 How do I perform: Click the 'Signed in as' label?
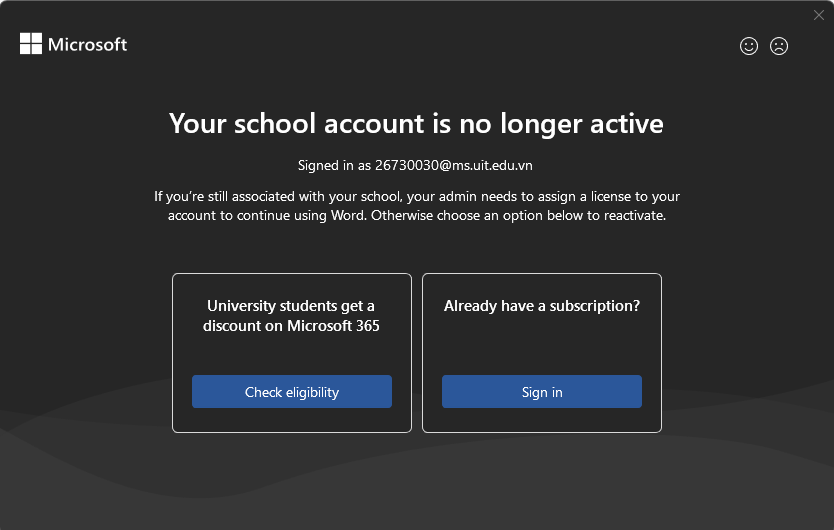click(x=334, y=165)
